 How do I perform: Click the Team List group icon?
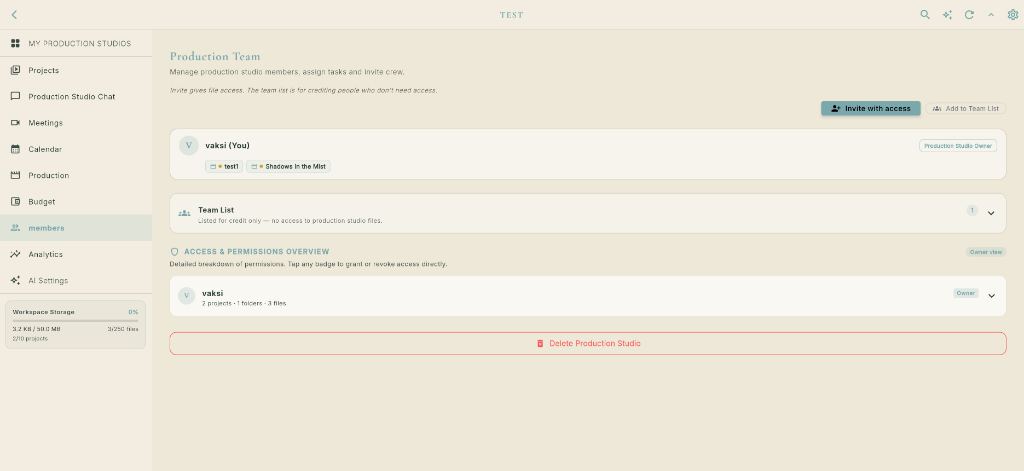(184, 213)
